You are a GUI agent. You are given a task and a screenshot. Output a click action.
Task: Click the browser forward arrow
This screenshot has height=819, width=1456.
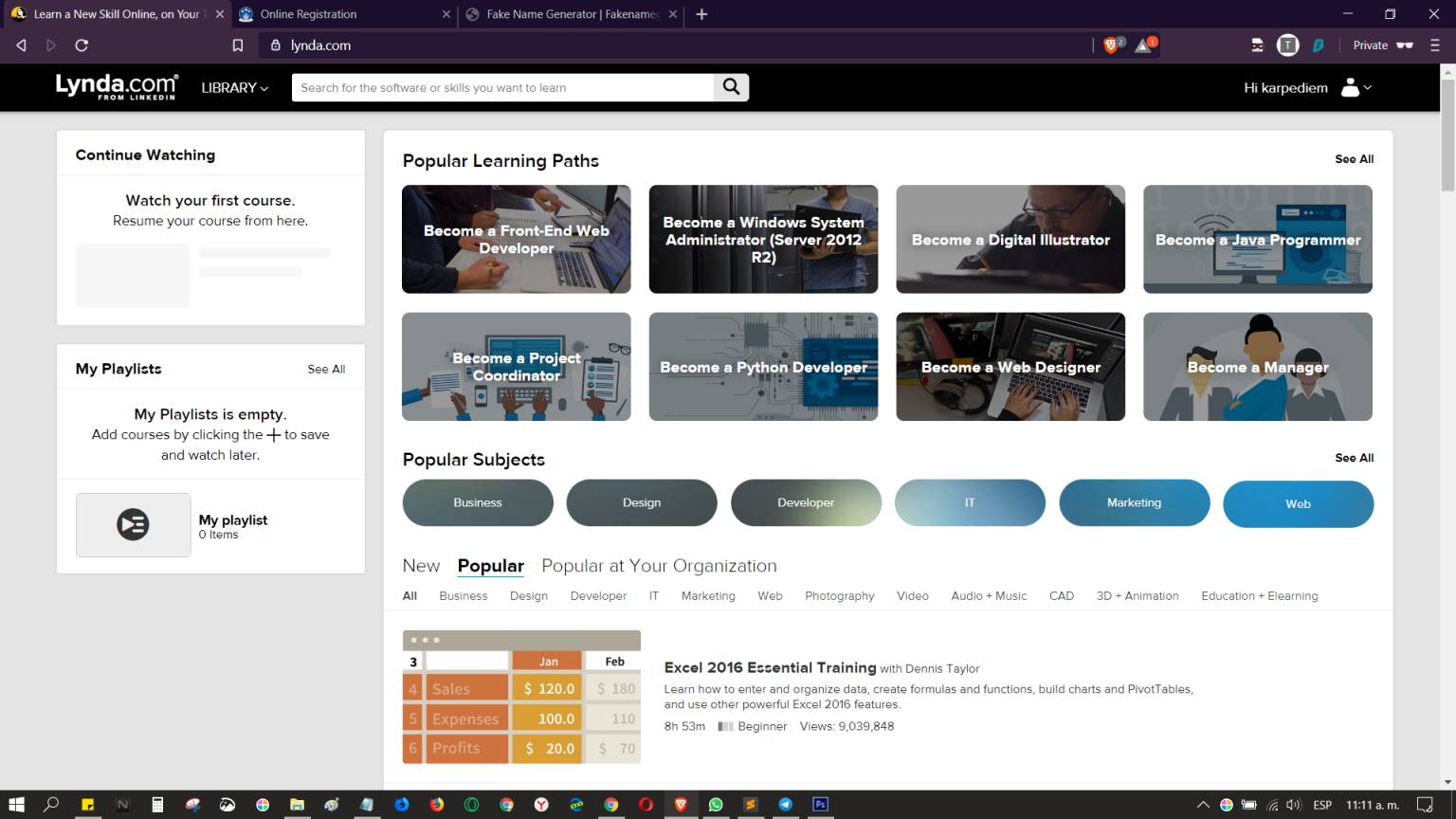coord(51,45)
